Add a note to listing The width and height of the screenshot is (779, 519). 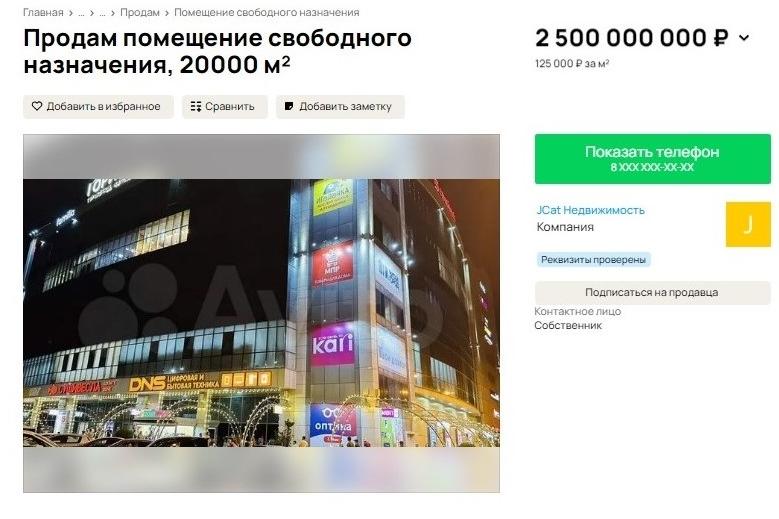(340, 106)
